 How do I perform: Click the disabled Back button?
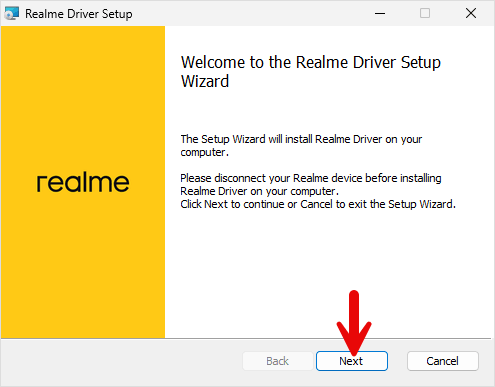[278, 361]
